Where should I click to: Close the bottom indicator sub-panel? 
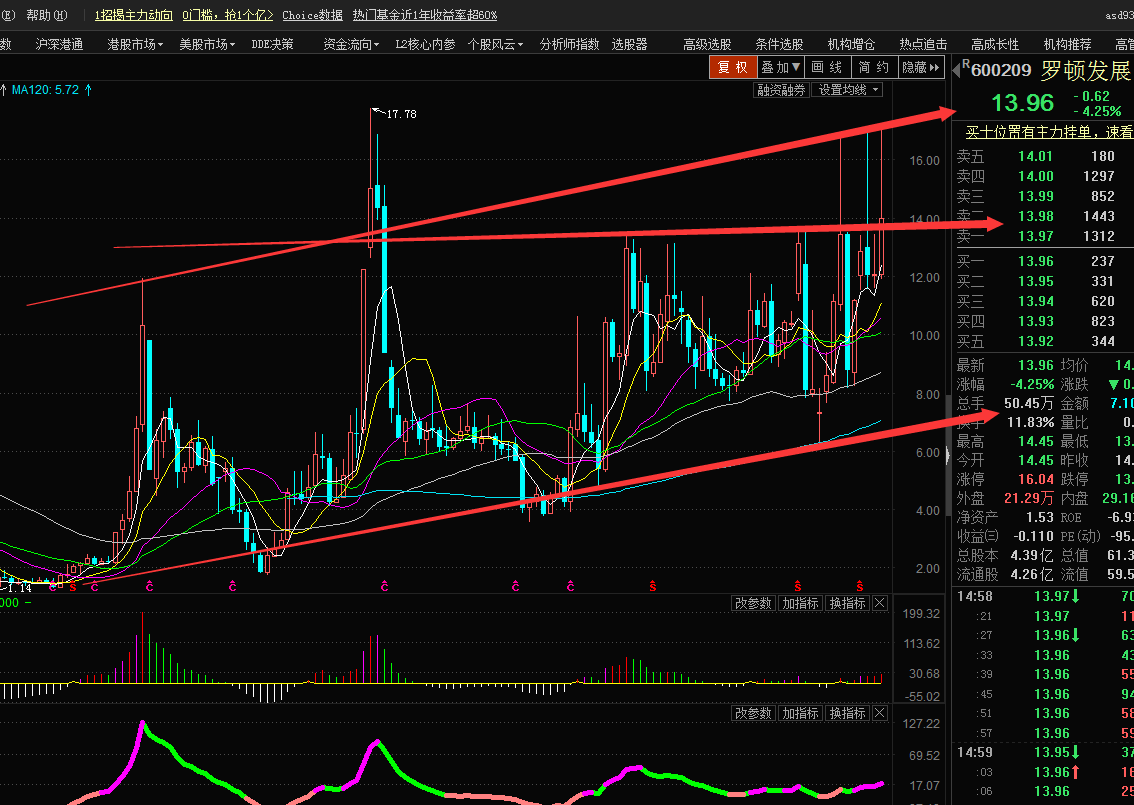coord(880,713)
